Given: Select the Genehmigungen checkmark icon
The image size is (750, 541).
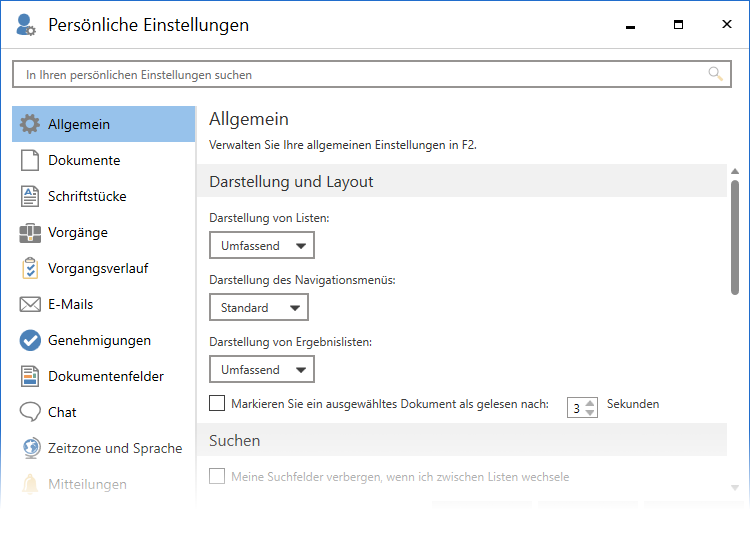Looking at the screenshot, I should (30, 340).
